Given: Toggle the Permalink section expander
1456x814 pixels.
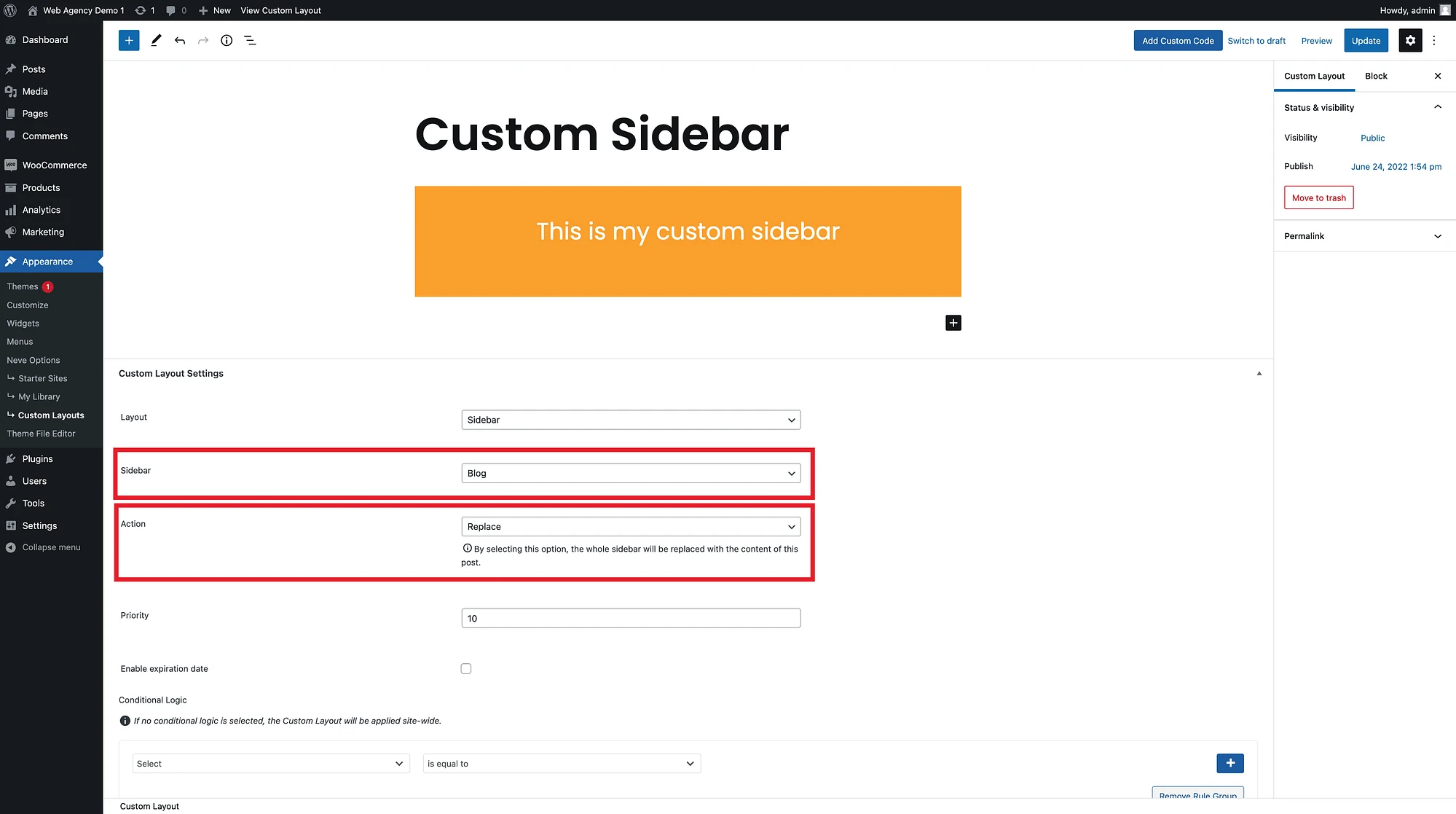Looking at the screenshot, I should 1438,235.
